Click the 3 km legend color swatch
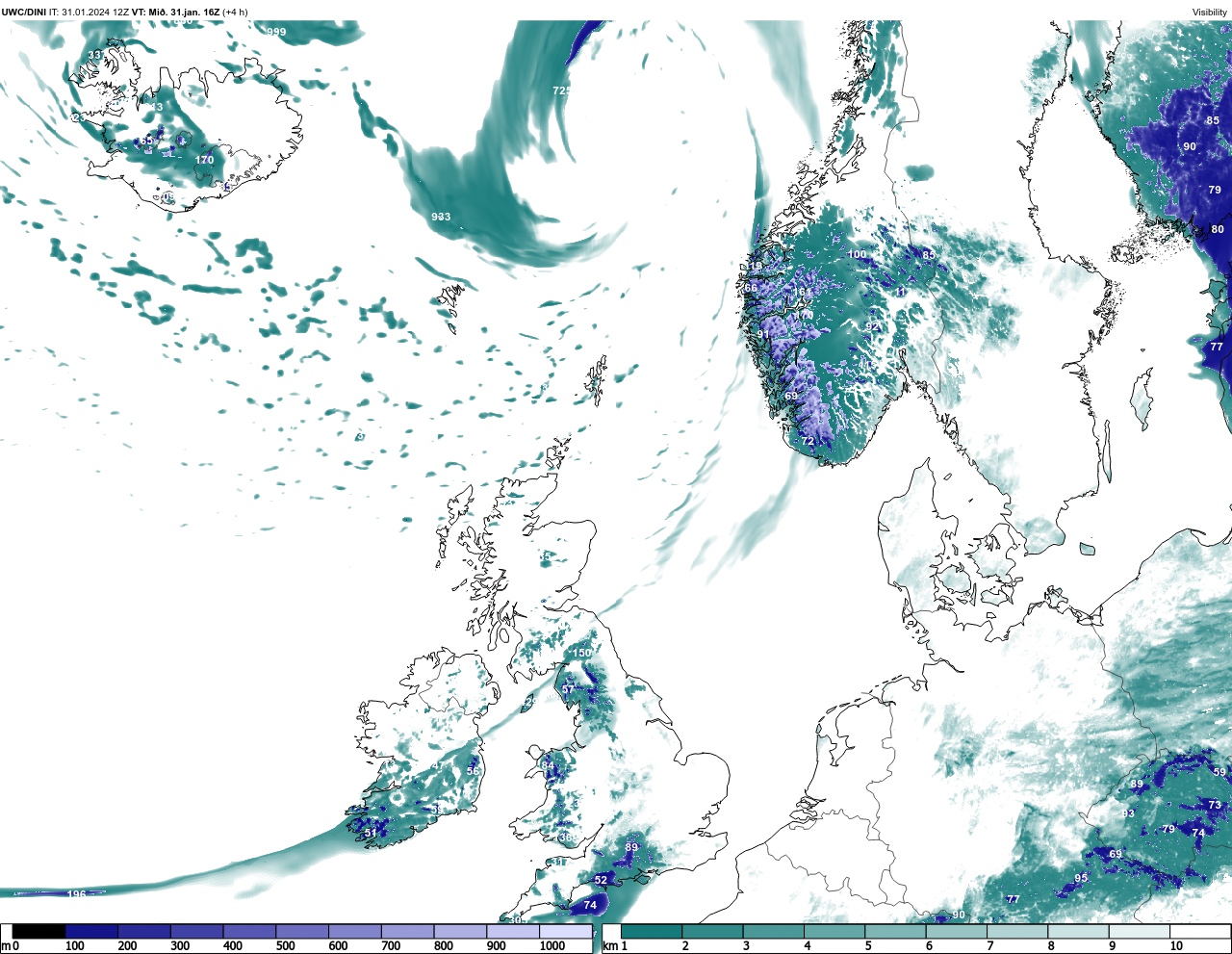This screenshot has width=1232, height=954. coord(774,932)
